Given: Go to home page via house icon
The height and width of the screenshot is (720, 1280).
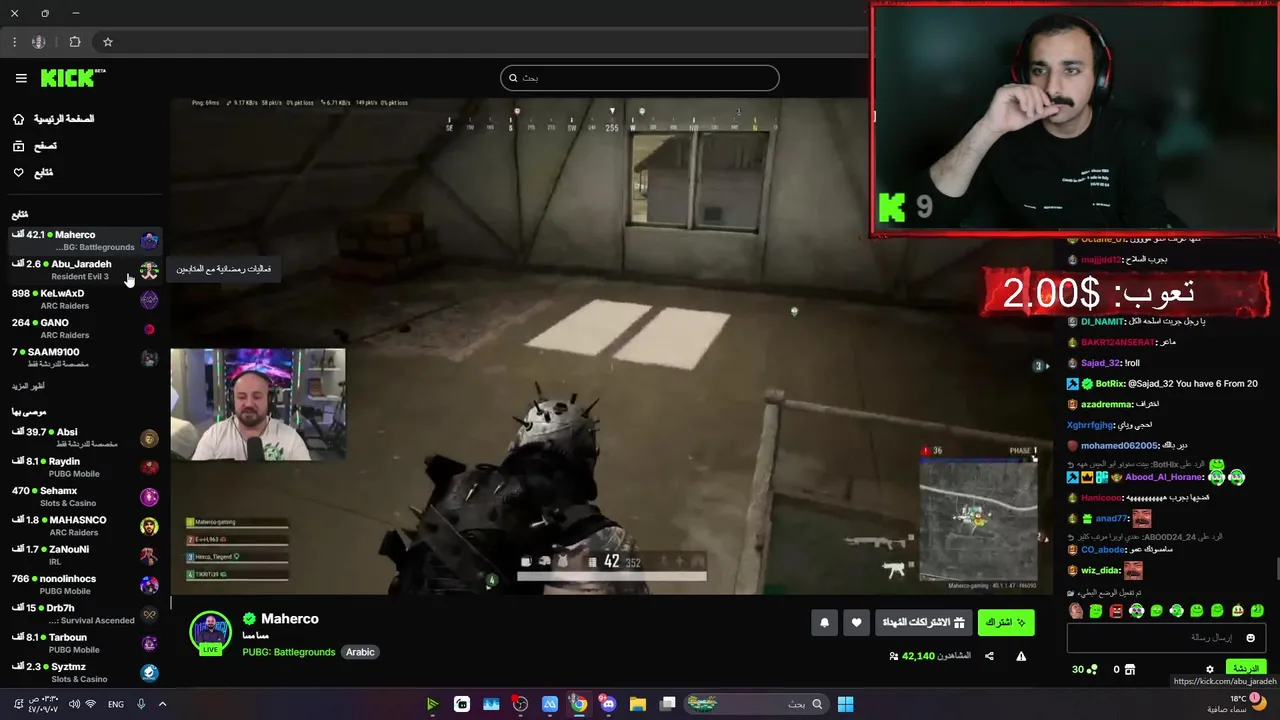Looking at the screenshot, I should (x=18, y=119).
